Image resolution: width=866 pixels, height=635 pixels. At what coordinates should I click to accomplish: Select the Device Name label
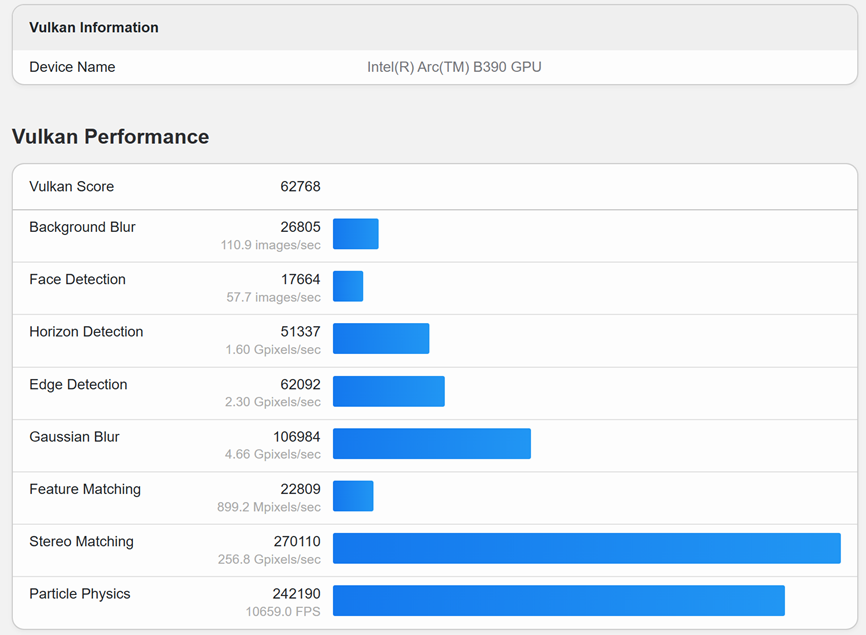pyautogui.click(x=72, y=67)
